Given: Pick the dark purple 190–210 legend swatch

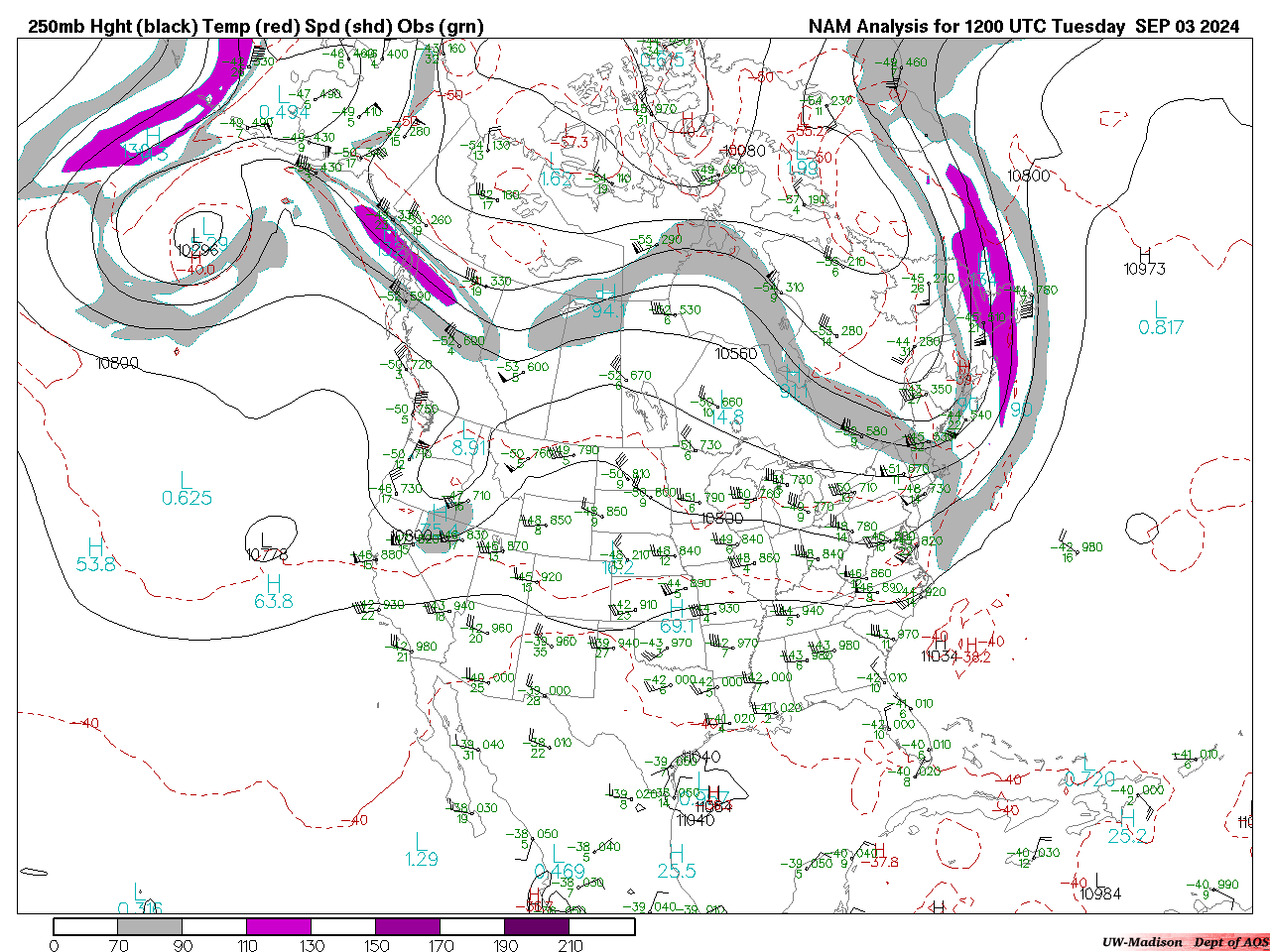Looking at the screenshot, I should point(538,926).
